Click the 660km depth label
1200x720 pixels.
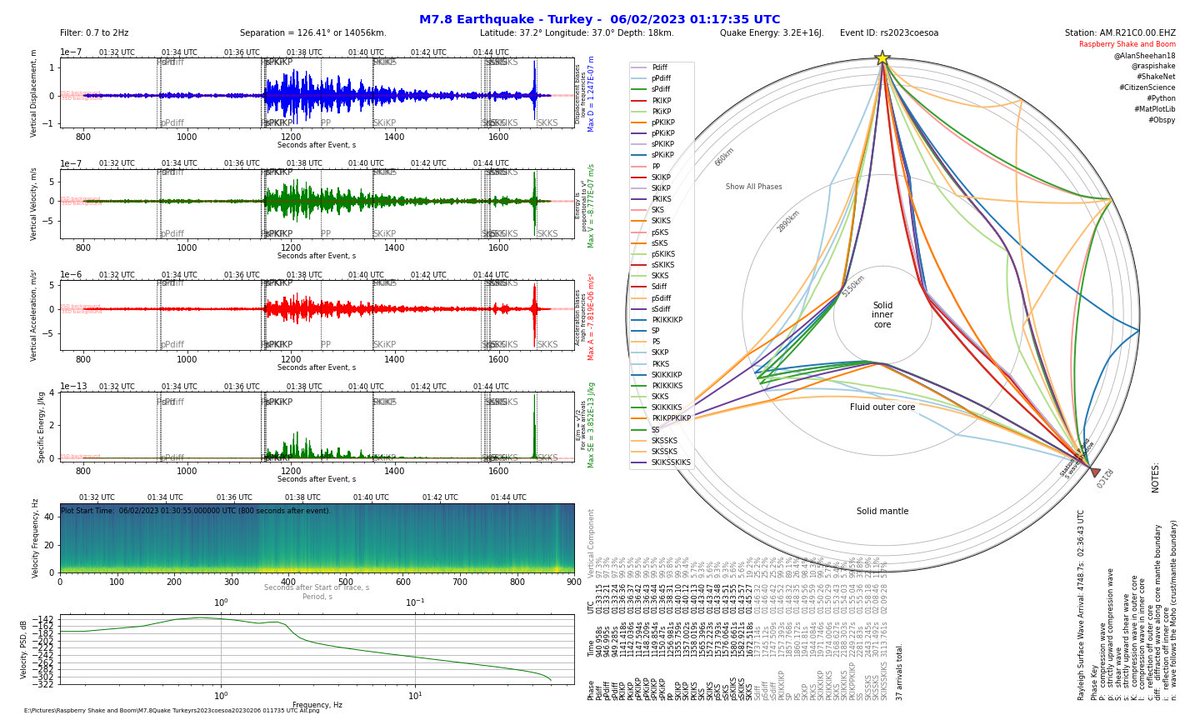click(725, 157)
